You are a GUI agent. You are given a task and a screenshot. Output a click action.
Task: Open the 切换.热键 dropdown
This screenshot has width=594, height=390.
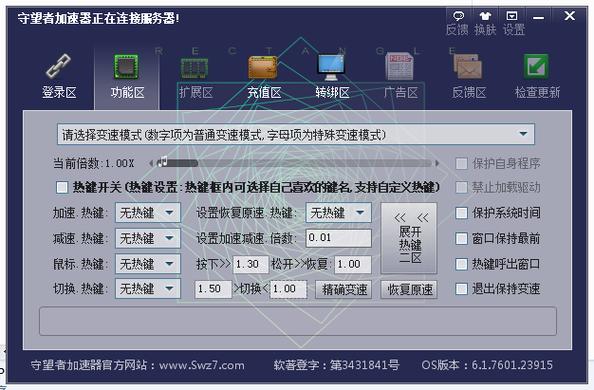[x=148, y=289]
